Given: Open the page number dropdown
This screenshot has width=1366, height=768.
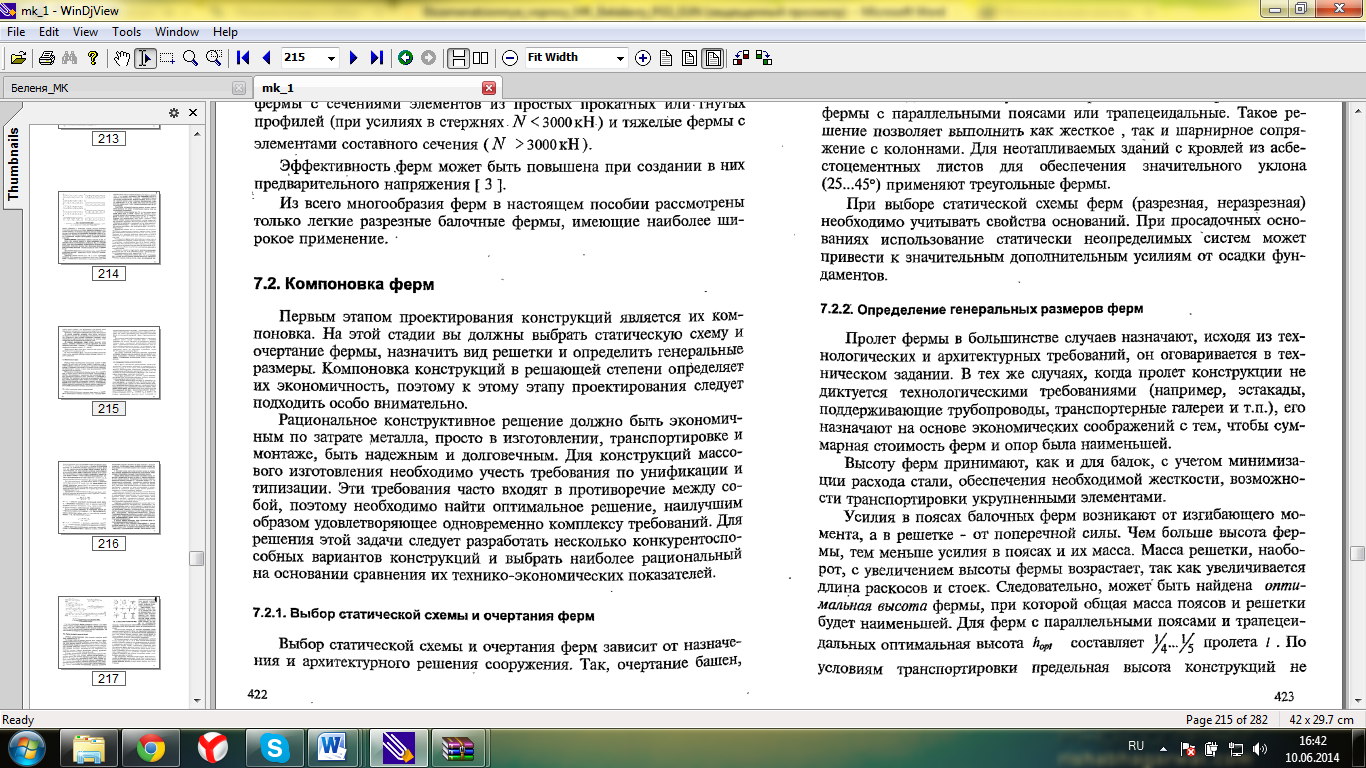Looking at the screenshot, I should coord(331,58).
